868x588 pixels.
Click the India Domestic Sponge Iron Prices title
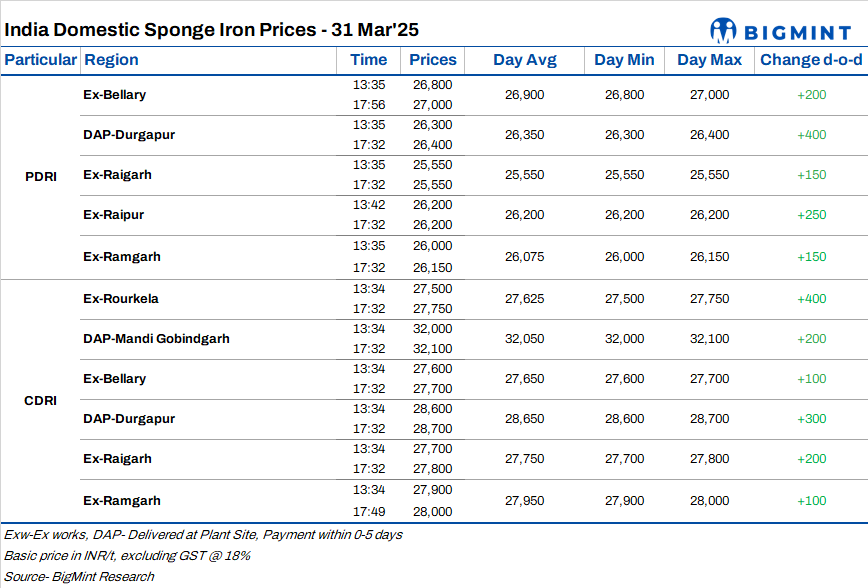click(x=212, y=29)
